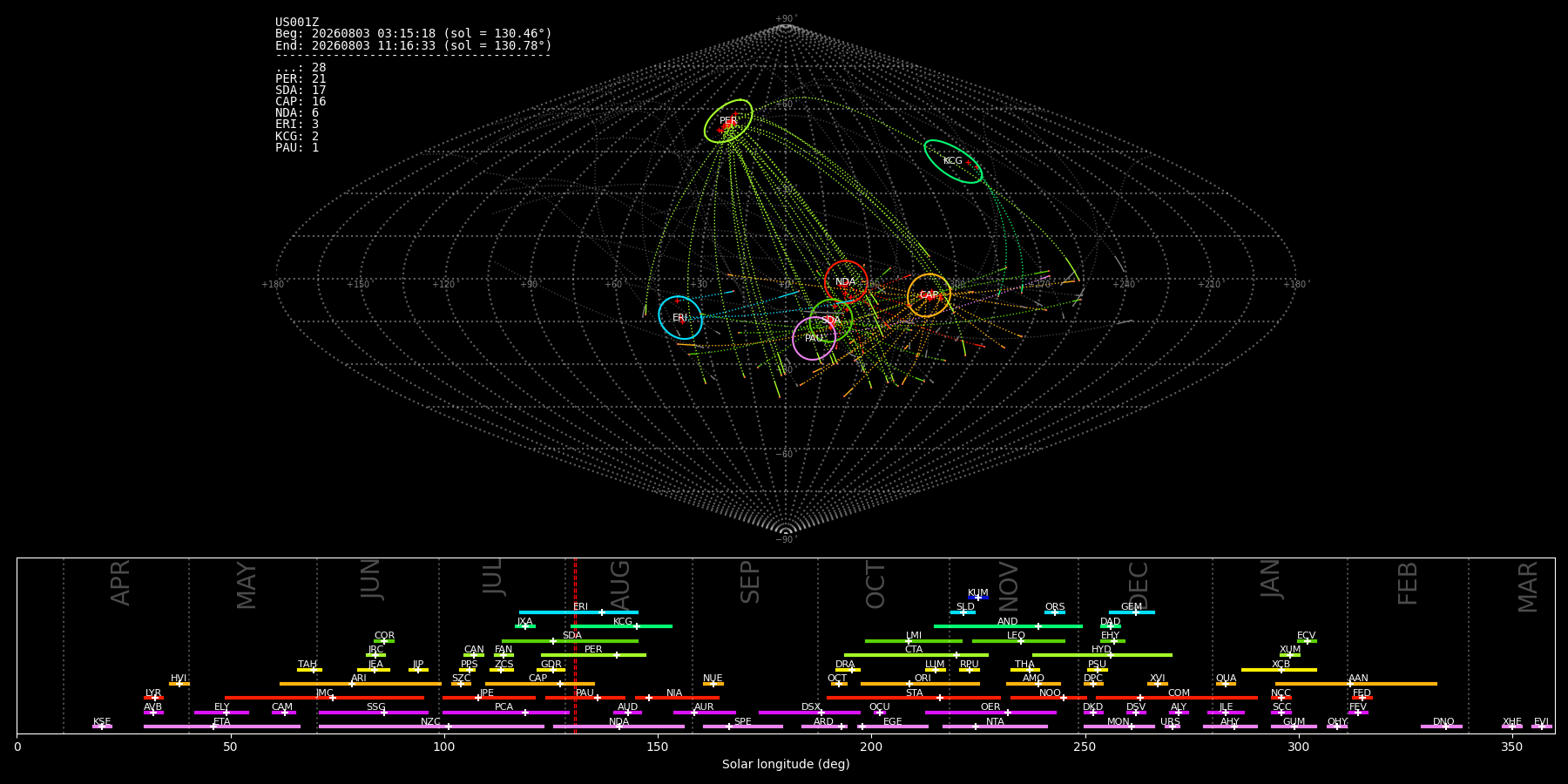
Task: Click the QUA shower bar near January
Action: 1226,684
